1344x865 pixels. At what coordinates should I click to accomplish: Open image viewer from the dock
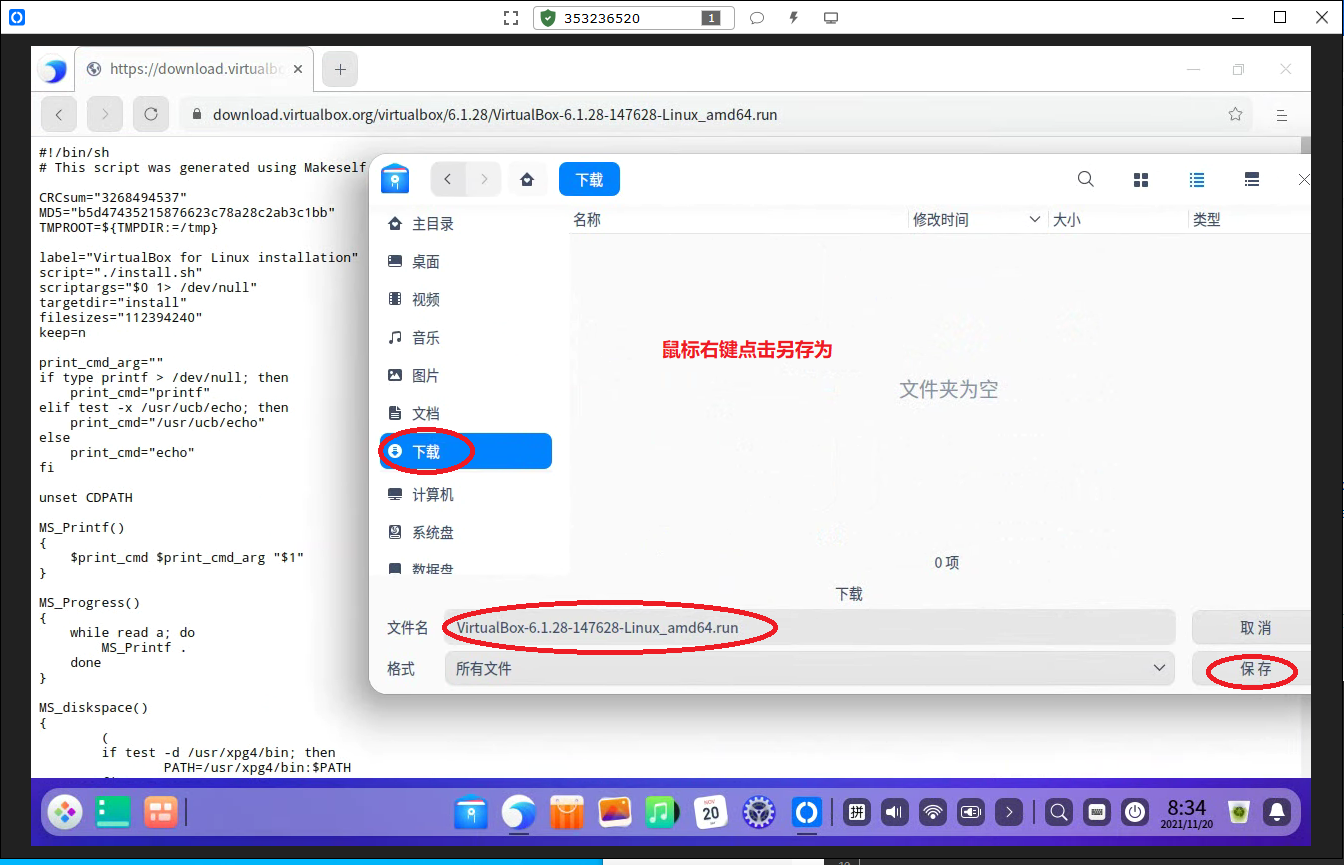click(615, 812)
